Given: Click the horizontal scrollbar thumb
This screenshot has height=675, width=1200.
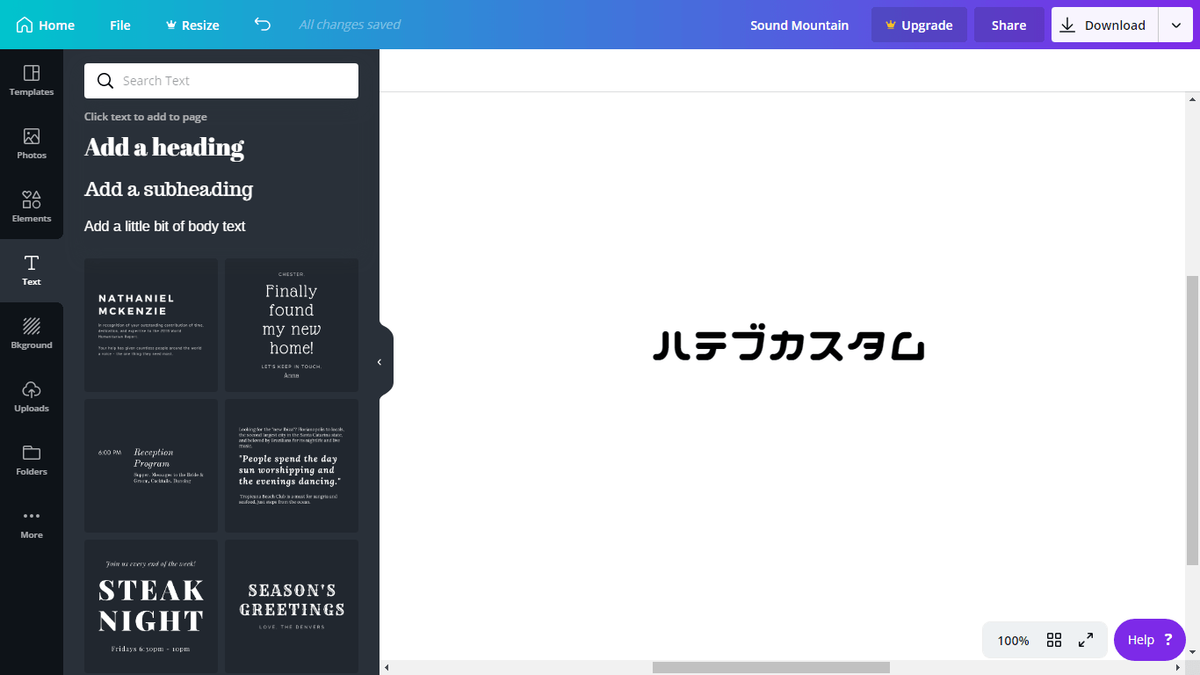Looking at the screenshot, I should [771, 667].
